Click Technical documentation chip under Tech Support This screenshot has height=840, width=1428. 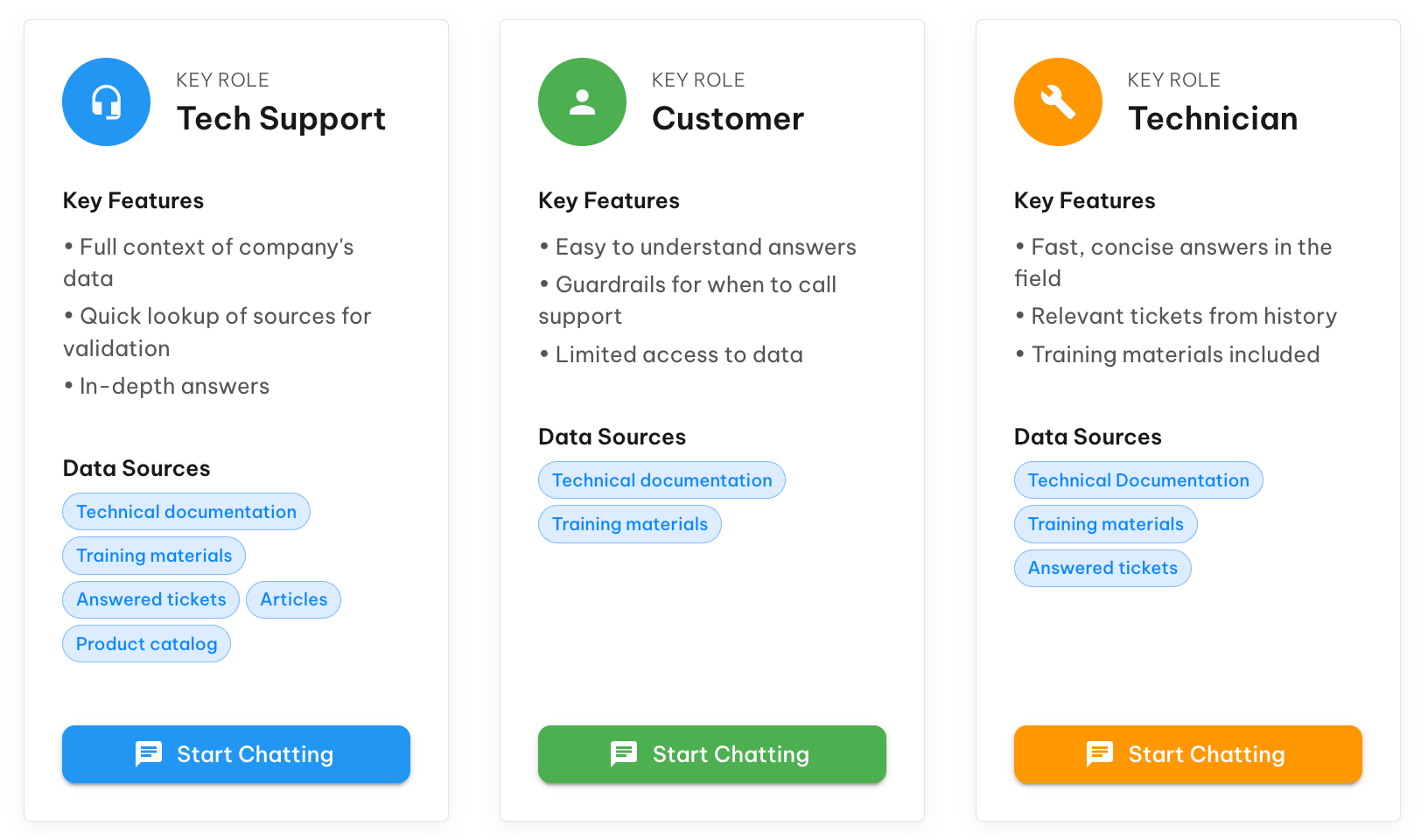[x=186, y=512]
